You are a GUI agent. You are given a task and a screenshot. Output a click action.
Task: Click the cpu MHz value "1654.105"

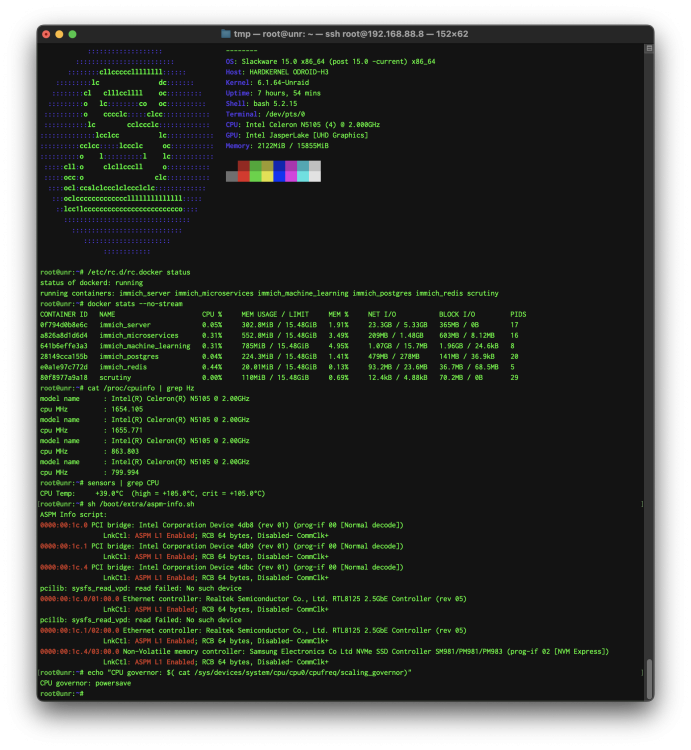[x=127, y=409]
